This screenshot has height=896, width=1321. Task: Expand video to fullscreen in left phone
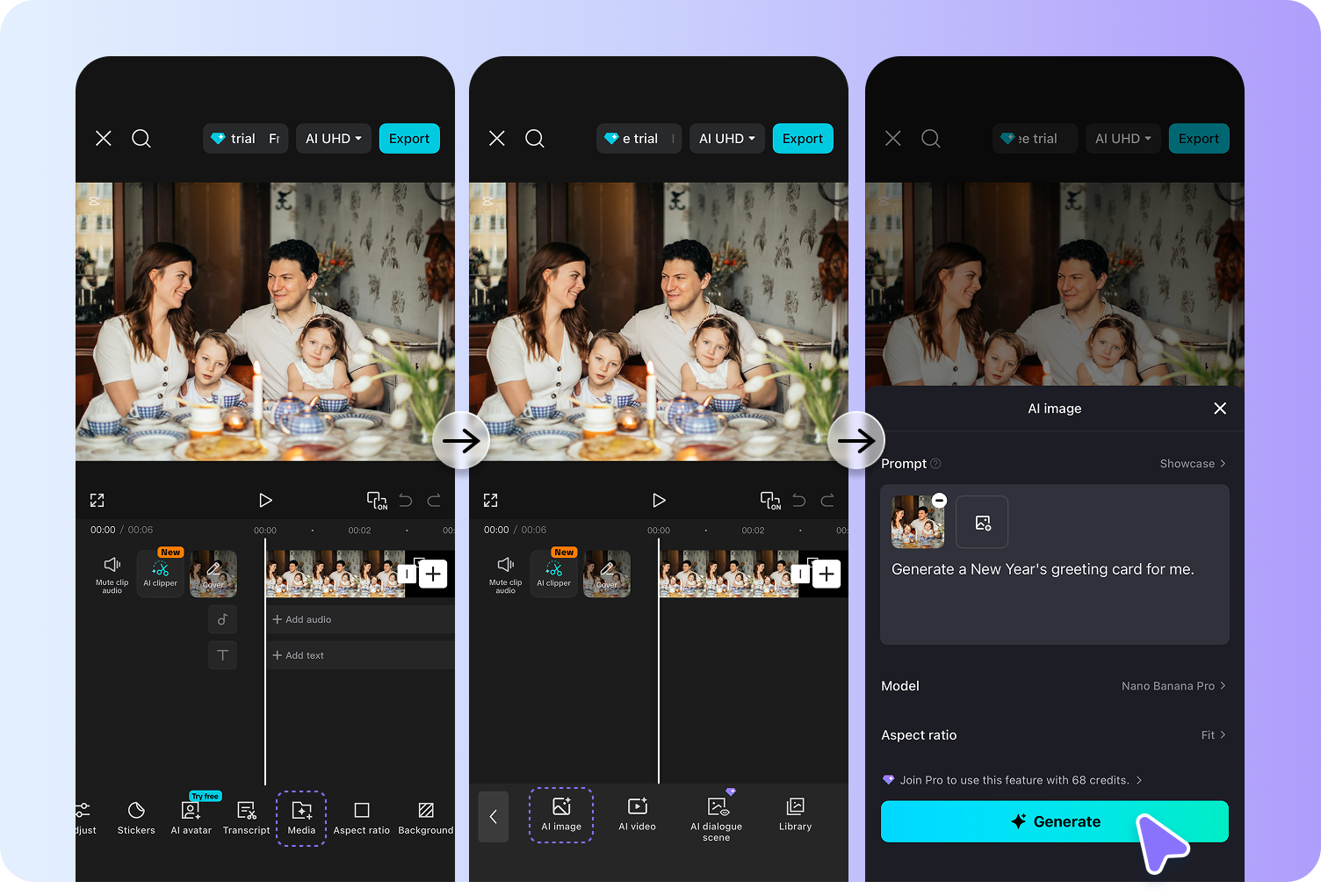(97, 501)
